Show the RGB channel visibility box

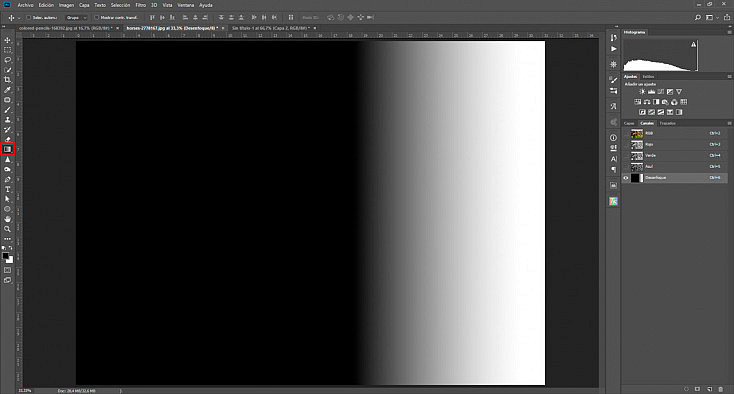pyautogui.click(x=626, y=133)
